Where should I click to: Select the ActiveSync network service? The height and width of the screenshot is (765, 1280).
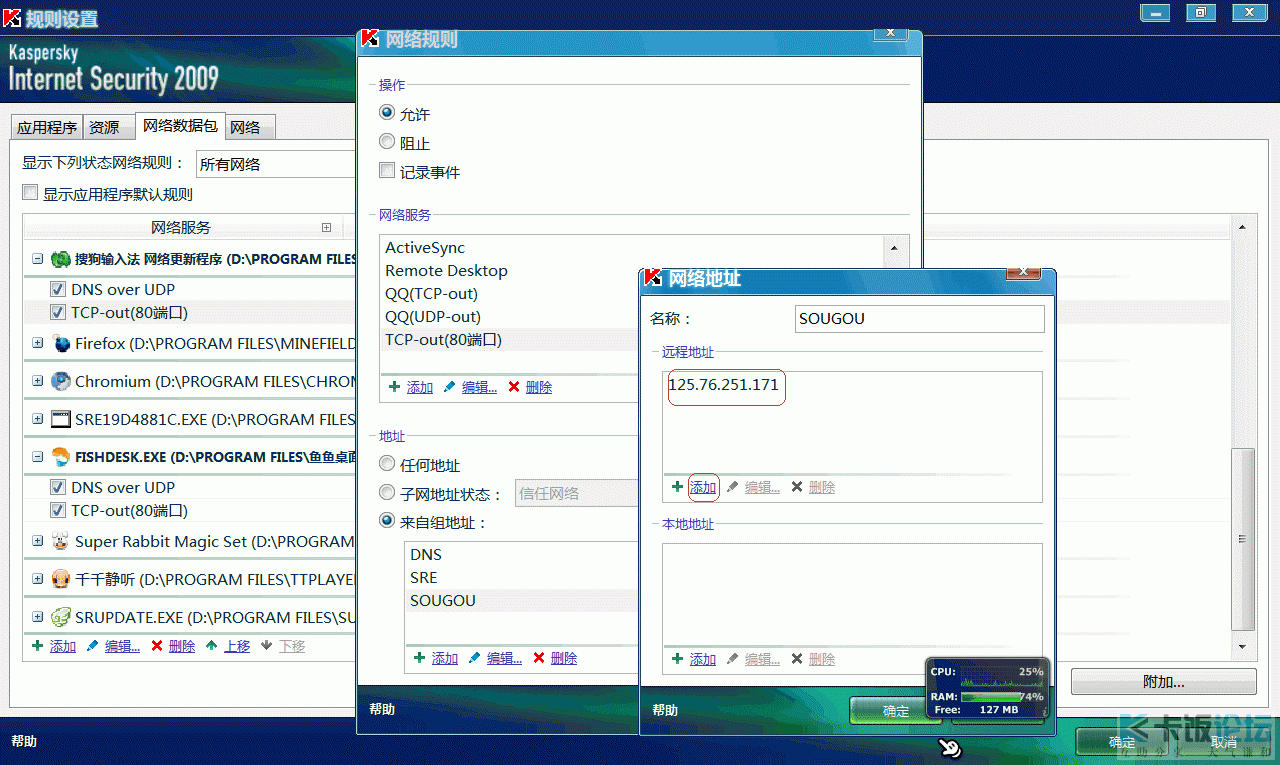click(425, 247)
